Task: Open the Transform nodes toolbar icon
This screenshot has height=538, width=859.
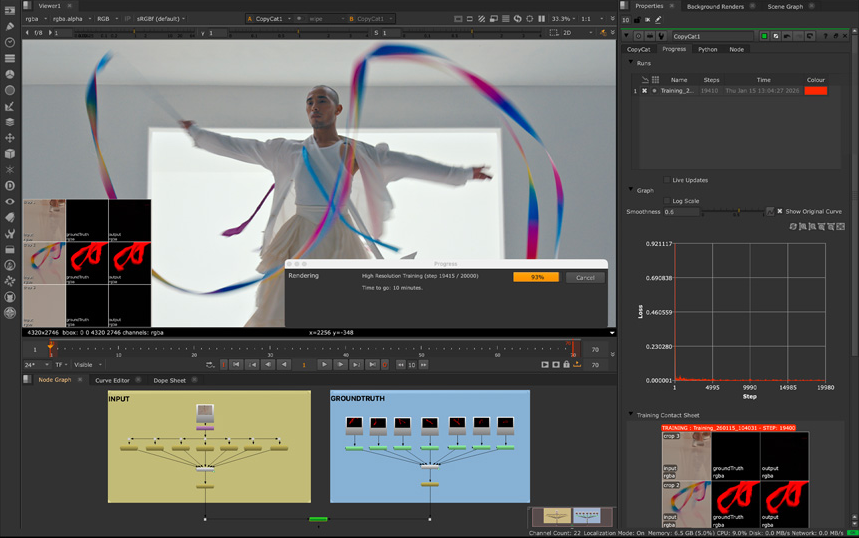Action: click(x=10, y=138)
